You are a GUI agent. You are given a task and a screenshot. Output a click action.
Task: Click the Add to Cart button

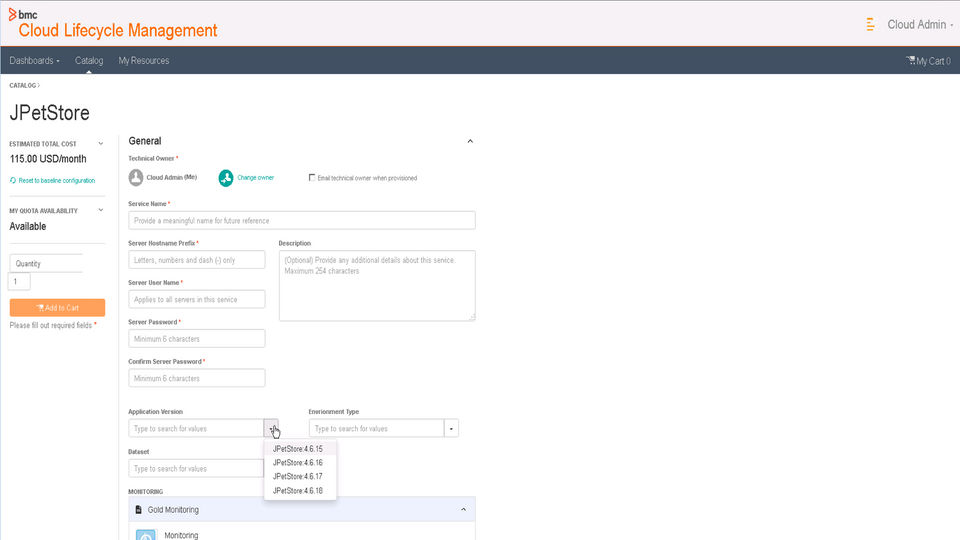(x=58, y=307)
